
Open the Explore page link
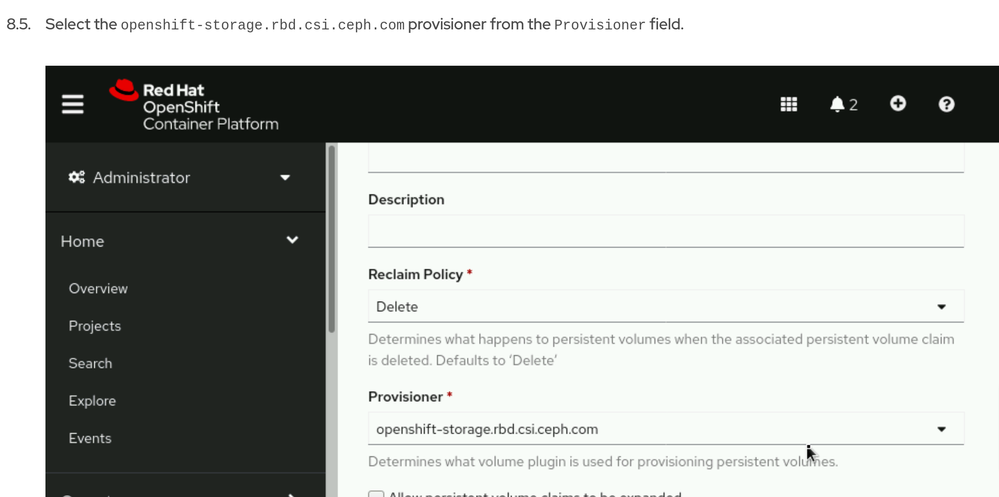pyautogui.click(x=92, y=400)
